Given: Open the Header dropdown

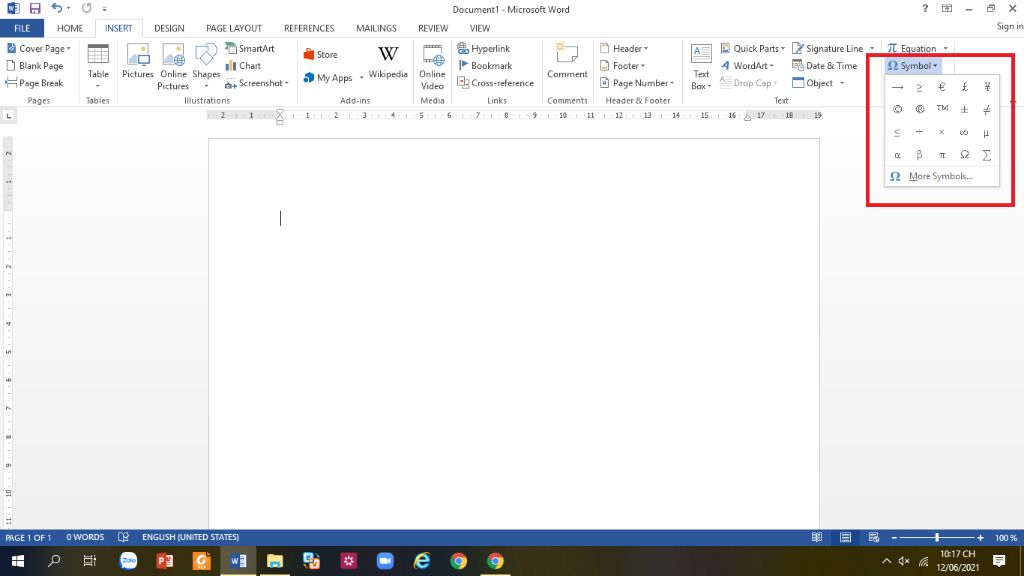Looking at the screenshot, I should tap(624, 48).
